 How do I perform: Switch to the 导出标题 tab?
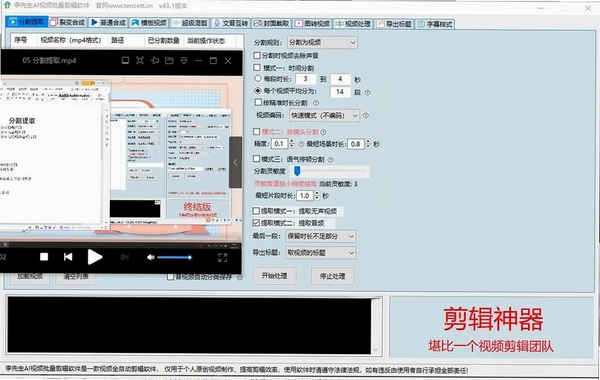coord(394,24)
